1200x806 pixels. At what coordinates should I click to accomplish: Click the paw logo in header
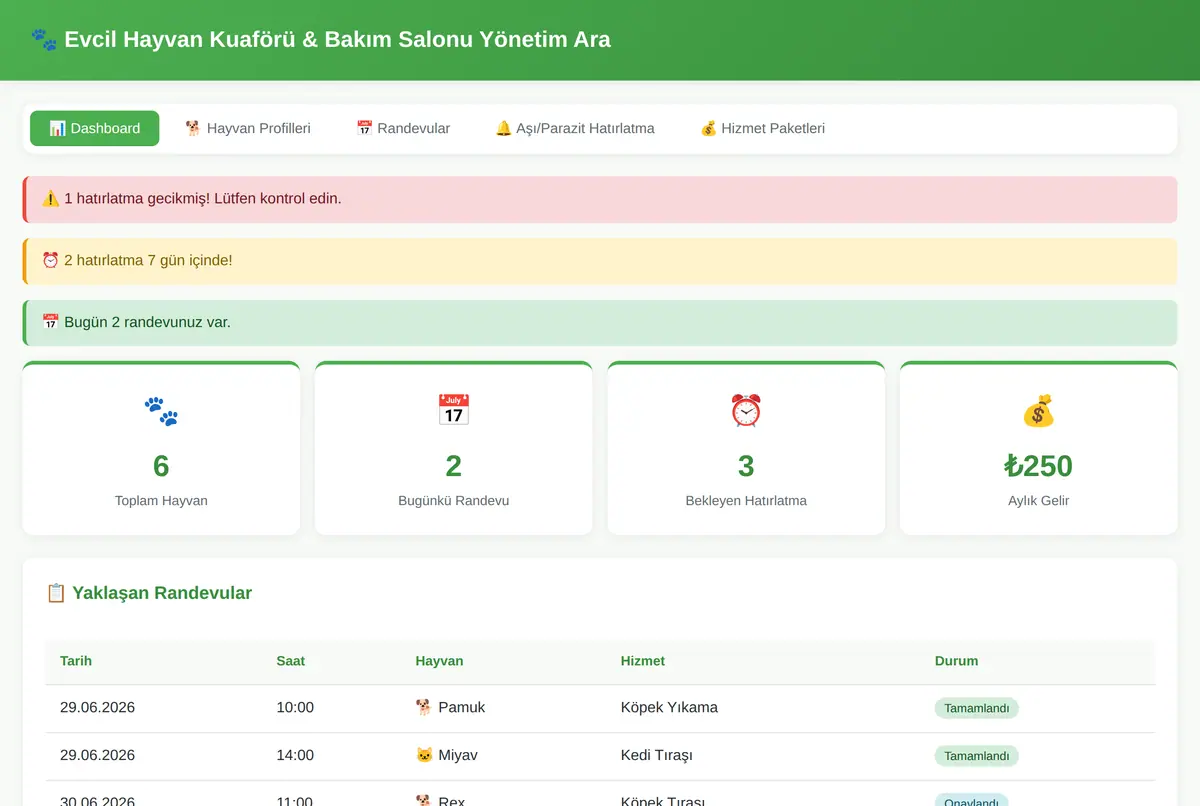(44, 40)
